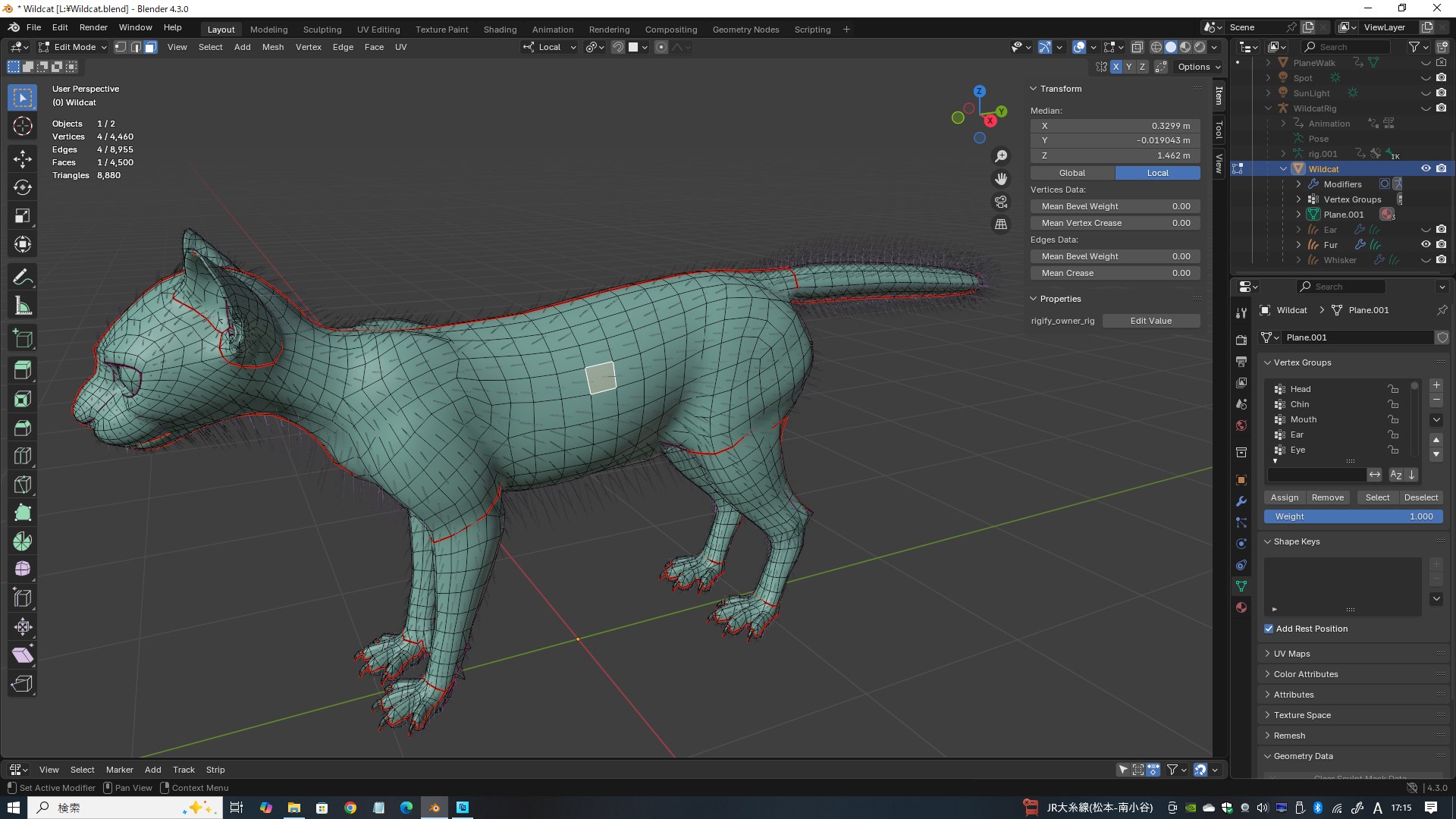Click the Edit Value button
The image size is (1456, 819).
point(1150,321)
